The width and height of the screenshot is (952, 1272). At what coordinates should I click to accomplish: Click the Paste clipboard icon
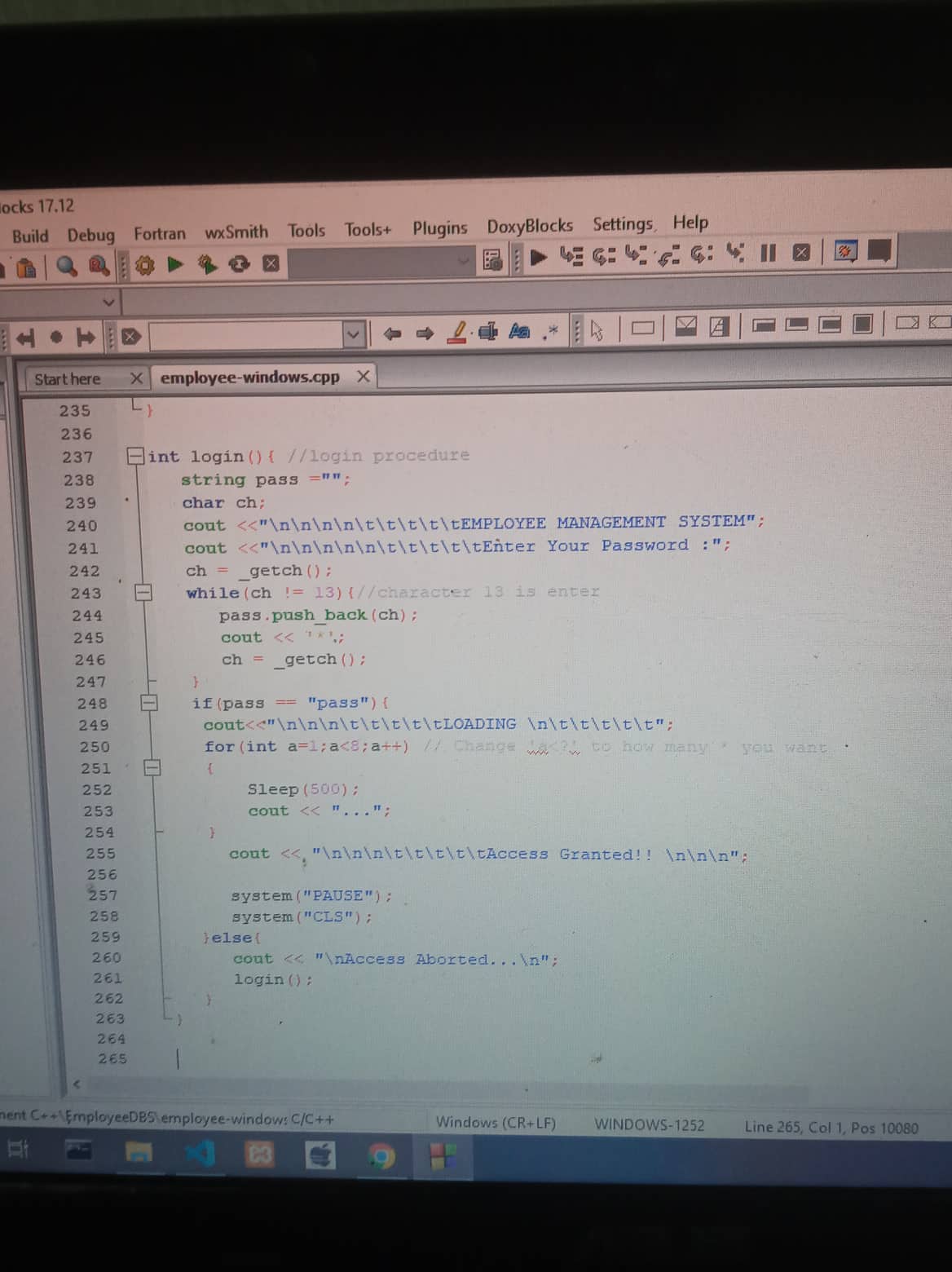tap(27, 267)
